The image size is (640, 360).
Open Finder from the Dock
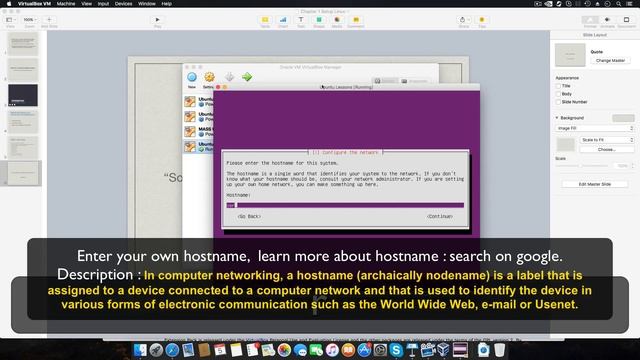coord(140,350)
